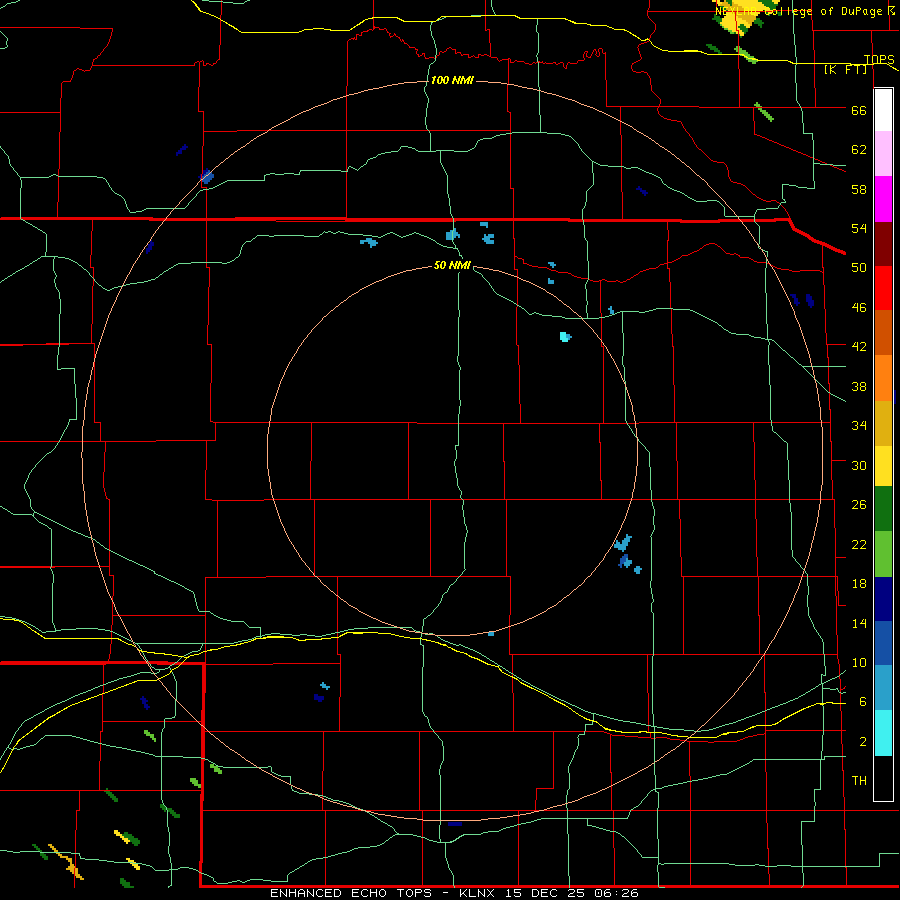Click the legend value '42'

point(859,347)
